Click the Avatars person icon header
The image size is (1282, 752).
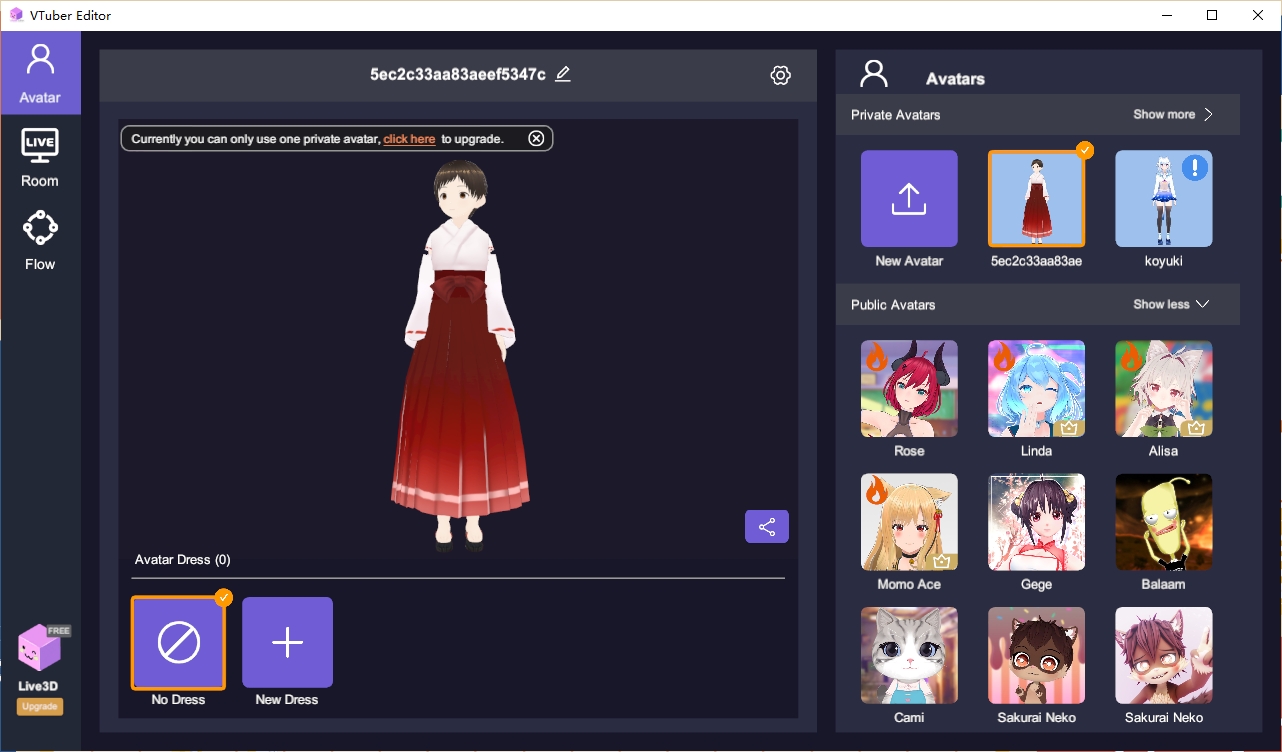click(x=873, y=72)
